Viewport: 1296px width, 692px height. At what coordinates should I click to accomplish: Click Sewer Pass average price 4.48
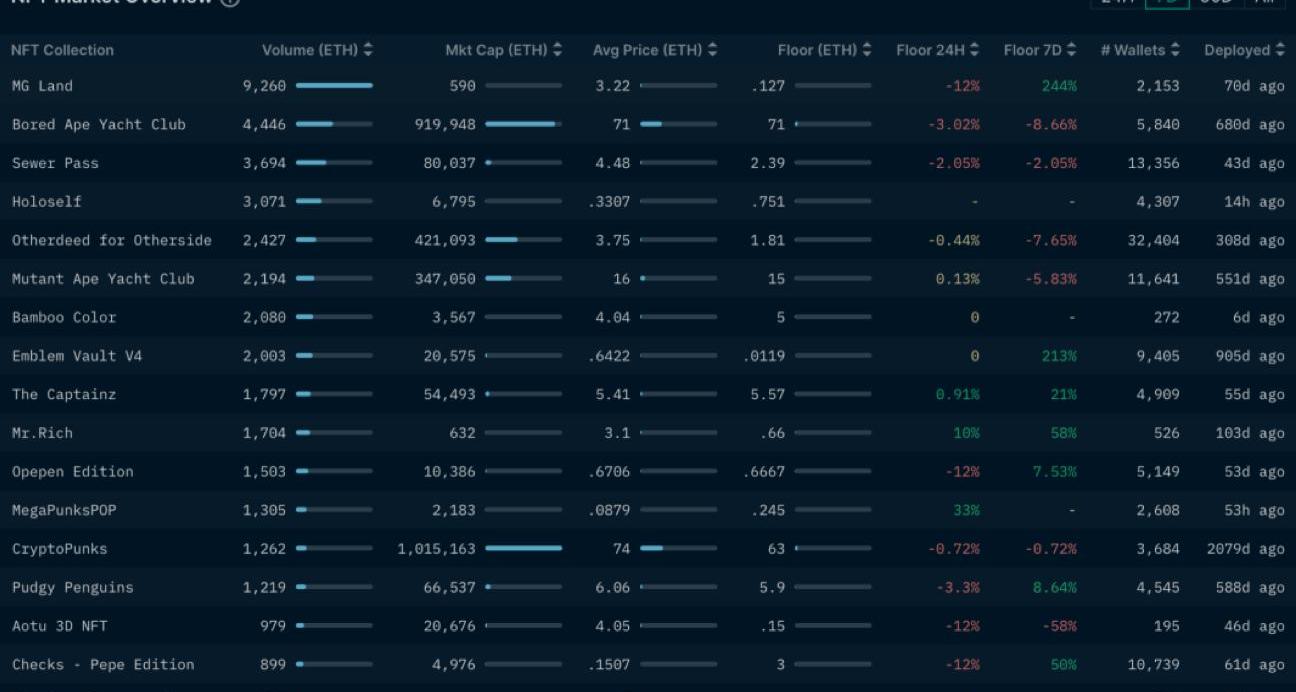[x=612, y=163]
